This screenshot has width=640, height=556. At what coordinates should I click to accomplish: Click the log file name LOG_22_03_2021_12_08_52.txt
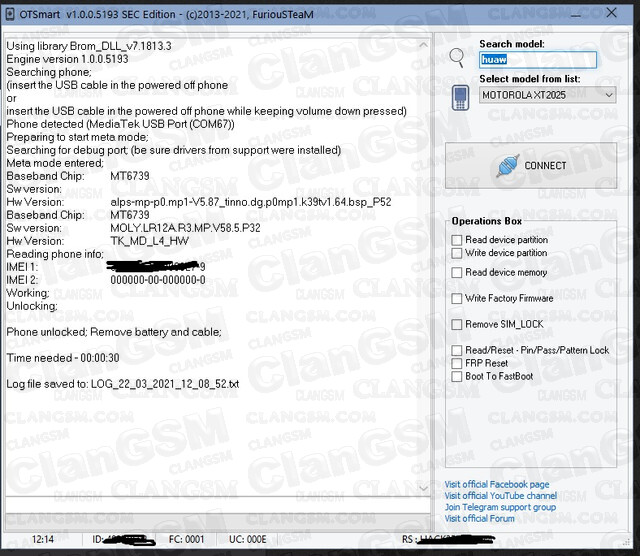(x=165, y=384)
